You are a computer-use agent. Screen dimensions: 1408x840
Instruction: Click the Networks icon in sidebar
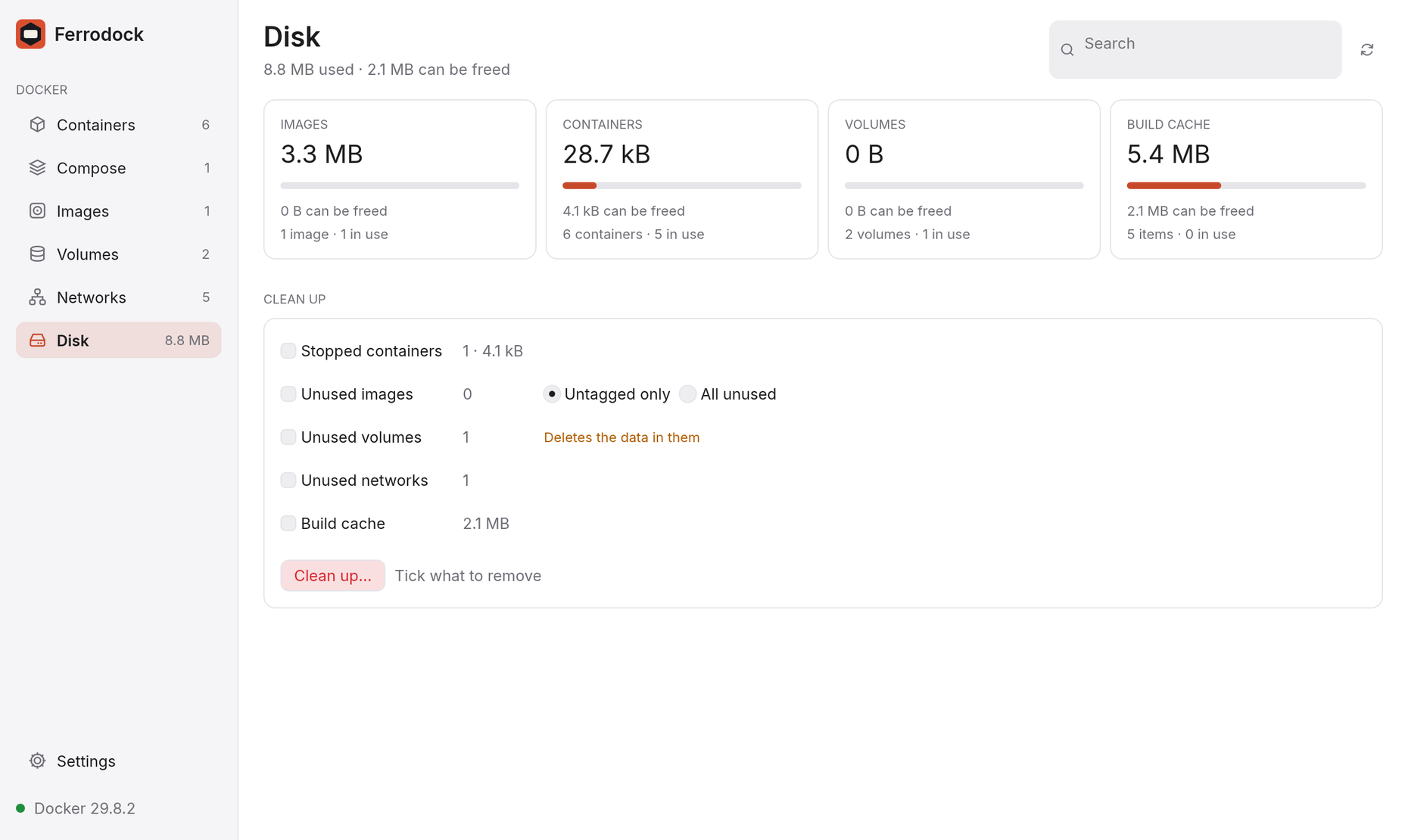[x=37, y=297]
